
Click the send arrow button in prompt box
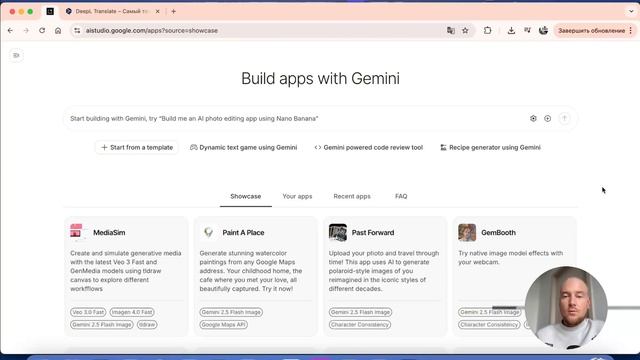coord(564,118)
